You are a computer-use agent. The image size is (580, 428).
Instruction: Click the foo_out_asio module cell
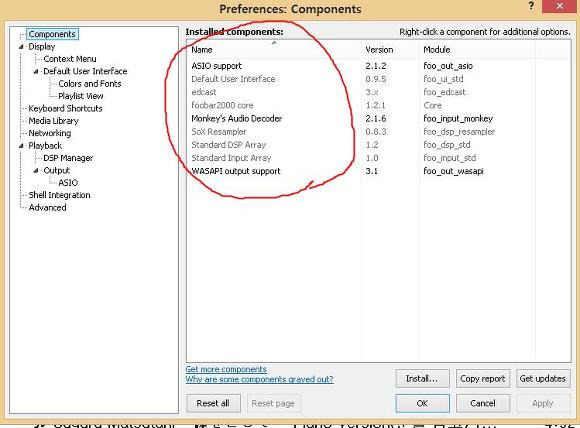pos(448,66)
